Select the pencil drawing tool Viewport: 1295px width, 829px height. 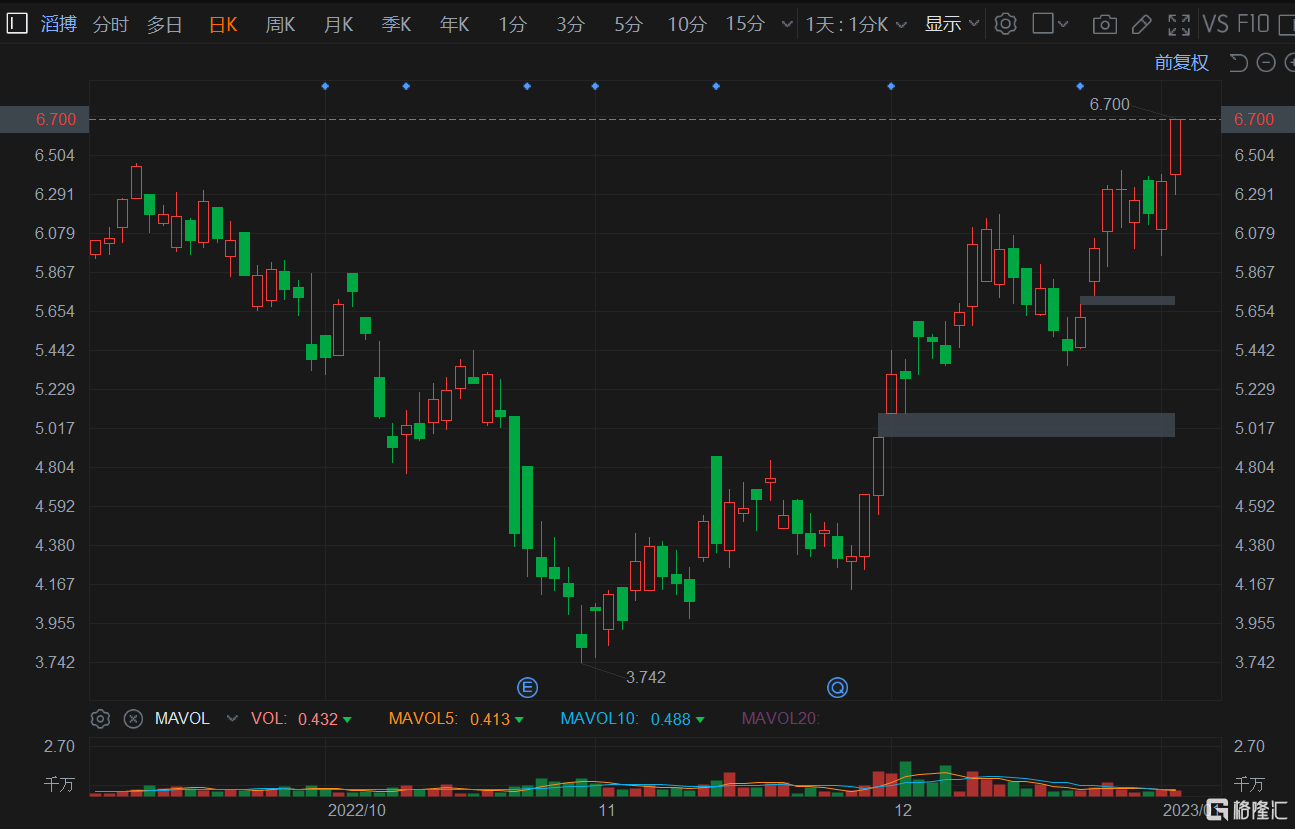[1142, 25]
